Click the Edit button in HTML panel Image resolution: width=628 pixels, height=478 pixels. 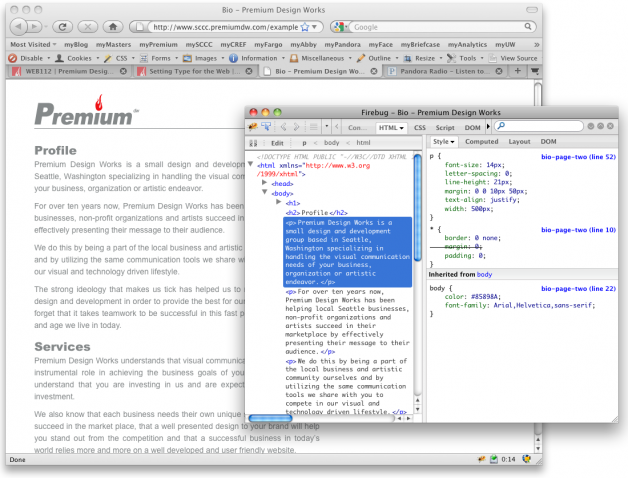point(277,143)
